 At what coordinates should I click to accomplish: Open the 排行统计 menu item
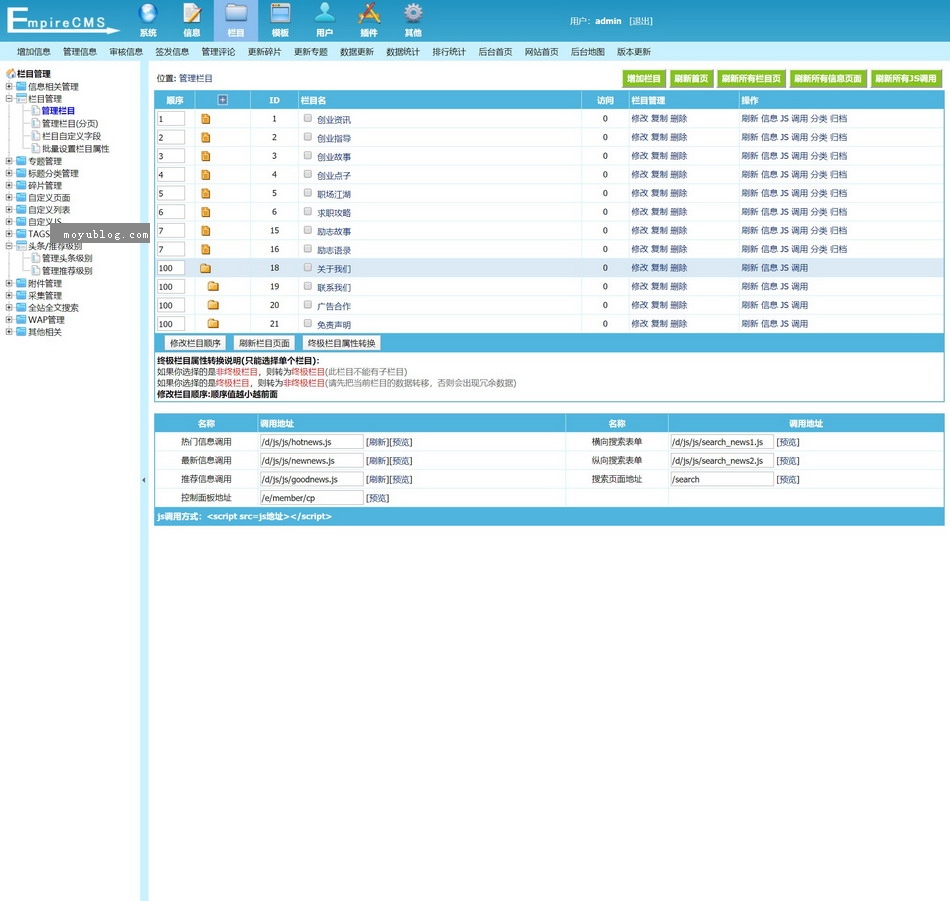coord(449,52)
